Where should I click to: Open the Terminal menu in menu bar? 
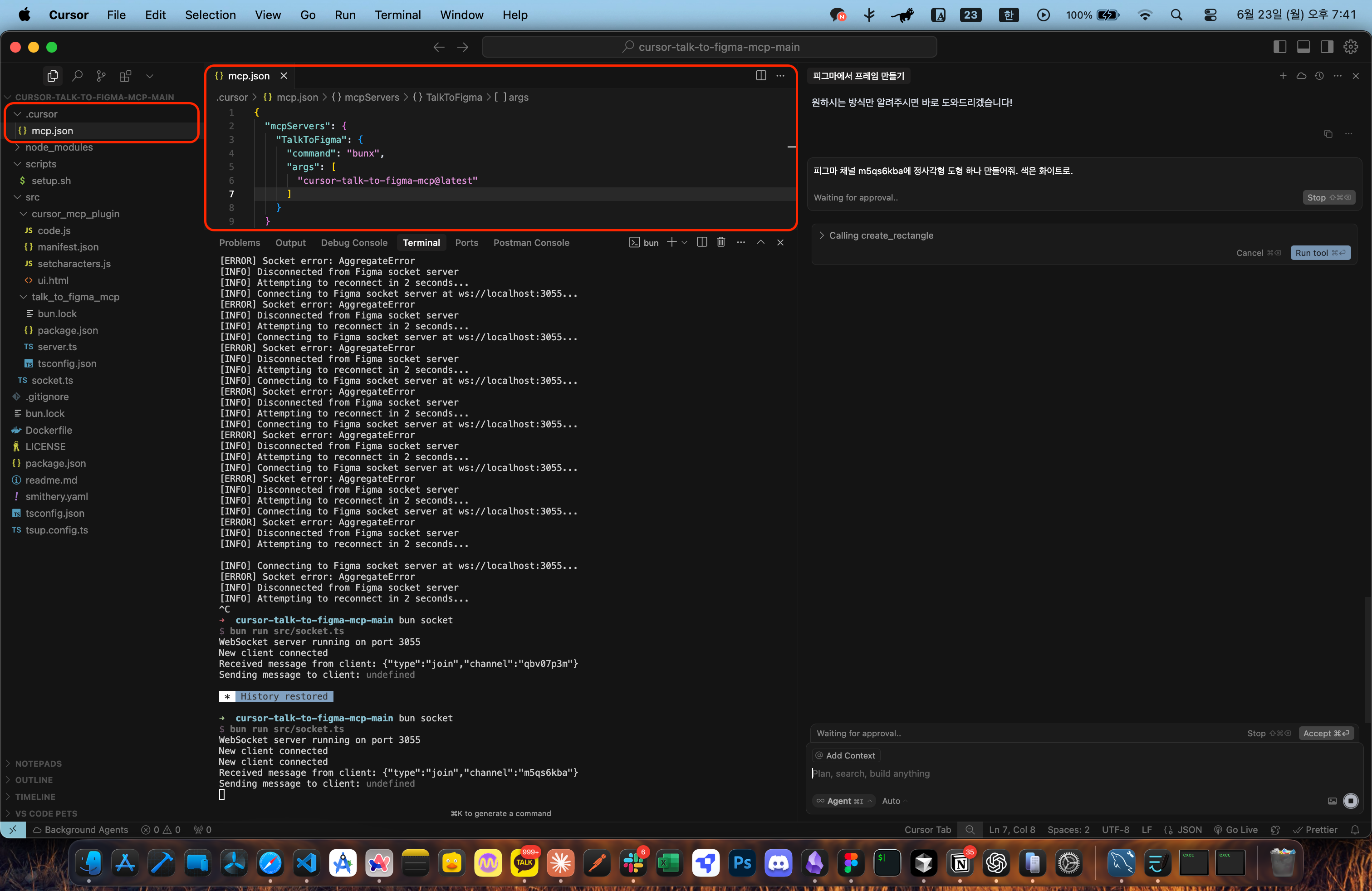(x=397, y=15)
